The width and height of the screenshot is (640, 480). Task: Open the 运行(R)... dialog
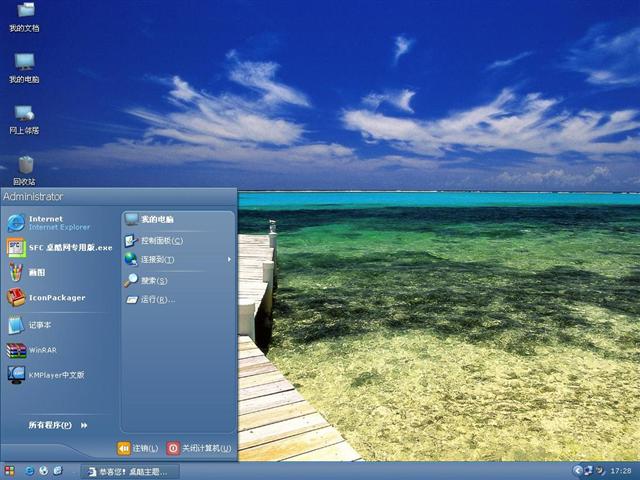(157, 299)
